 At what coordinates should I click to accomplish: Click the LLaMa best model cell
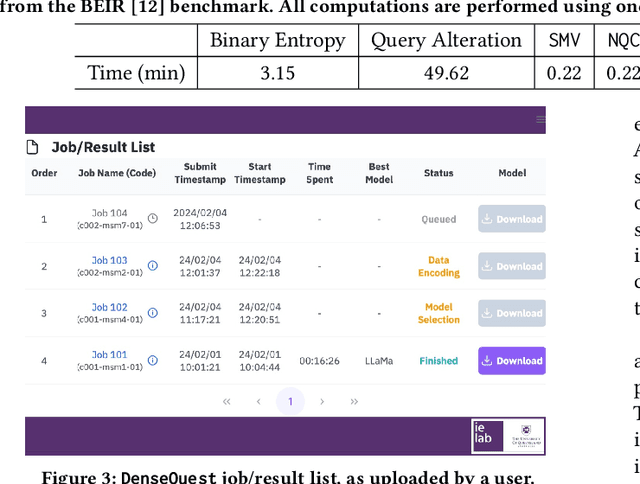[379, 361]
